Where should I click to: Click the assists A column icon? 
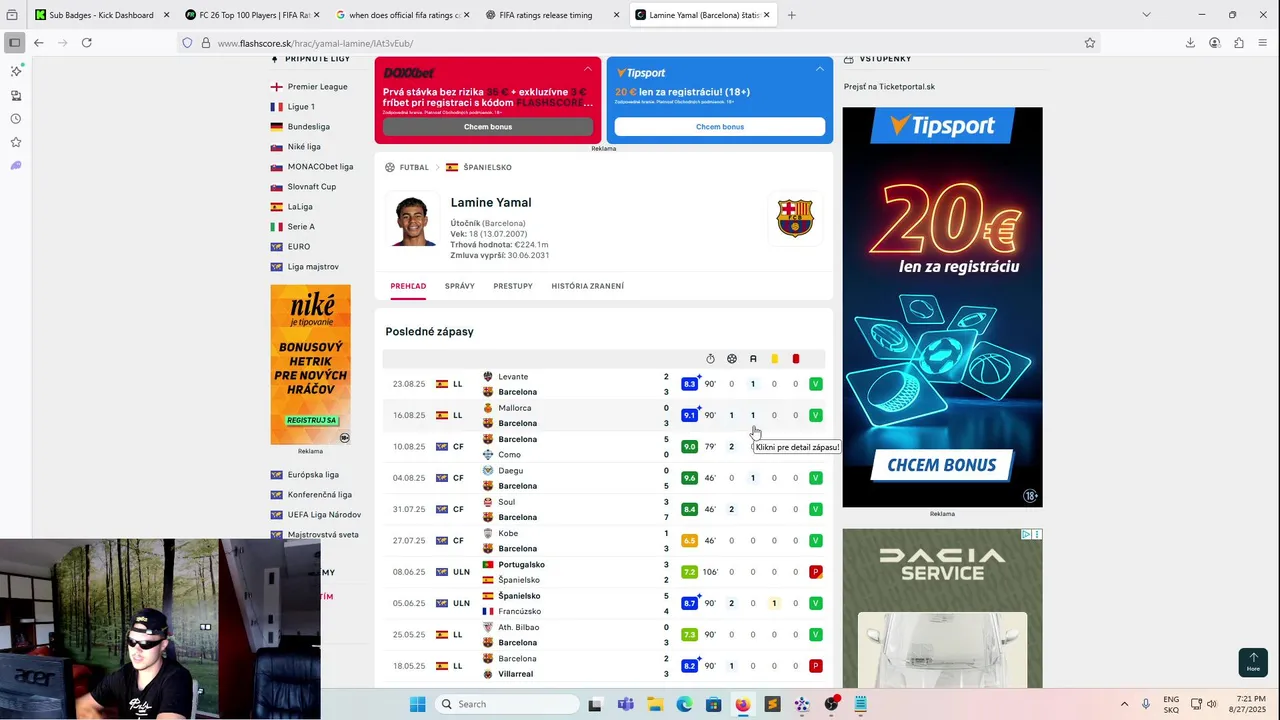click(753, 359)
